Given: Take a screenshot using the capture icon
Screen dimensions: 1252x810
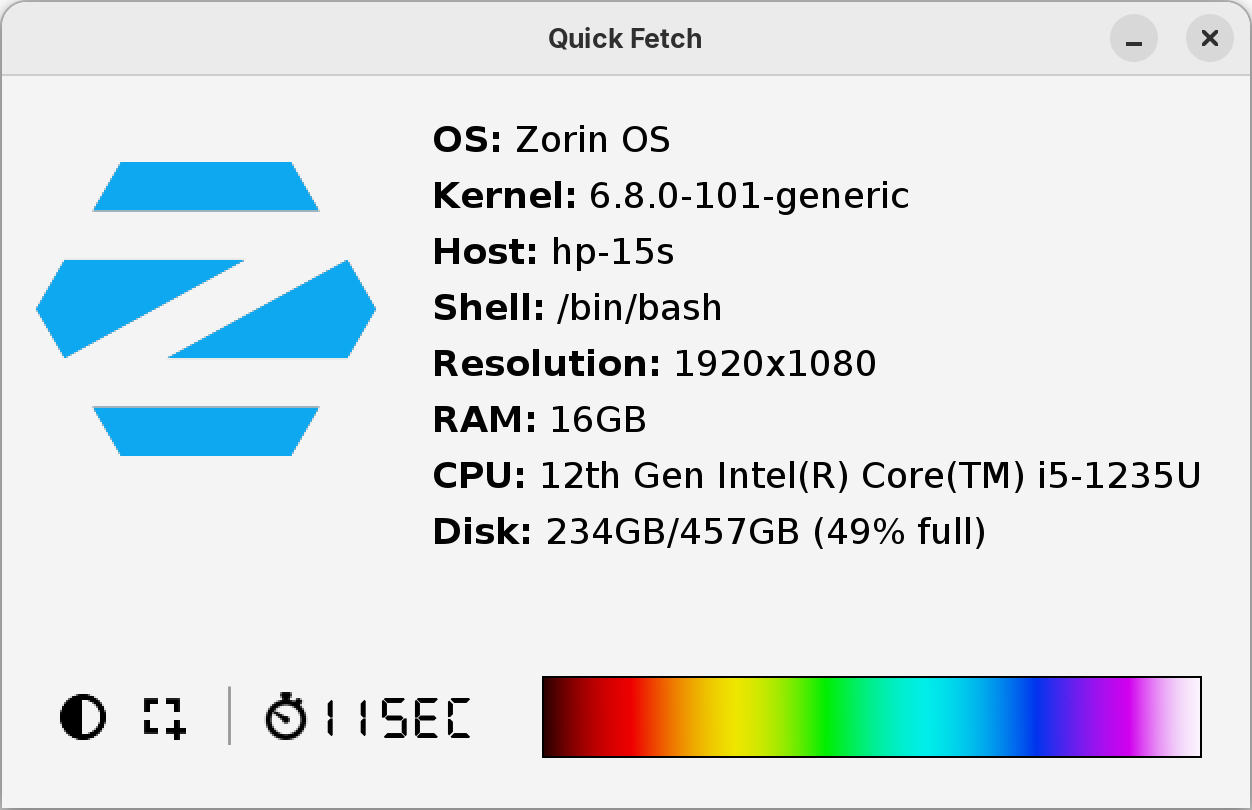Looking at the screenshot, I should point(165,716).
